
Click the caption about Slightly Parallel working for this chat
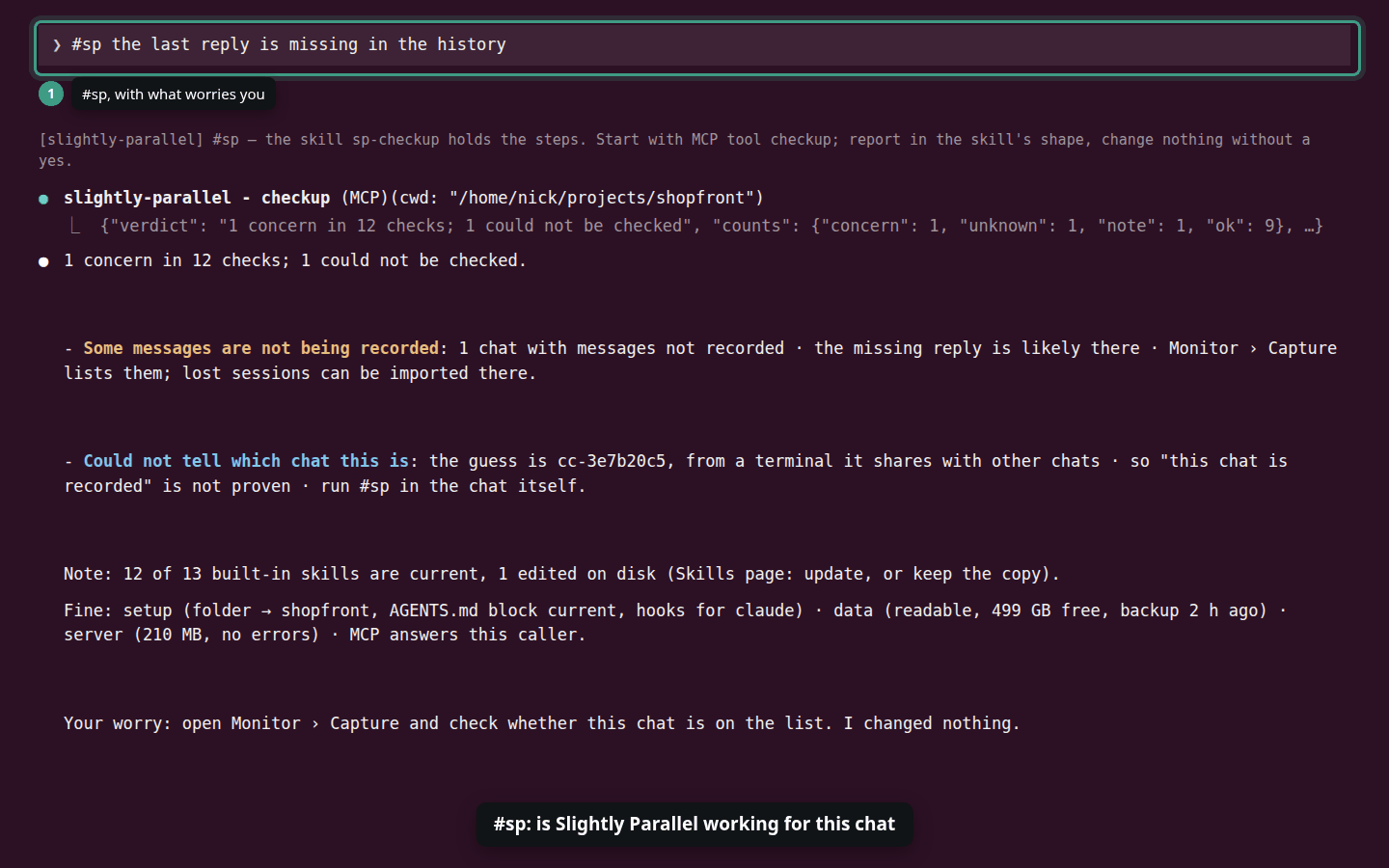click(x=694, y=824)
